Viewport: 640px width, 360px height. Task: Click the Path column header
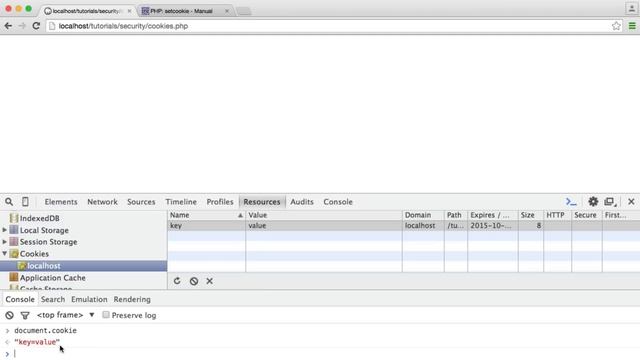[x=456, y=215]
